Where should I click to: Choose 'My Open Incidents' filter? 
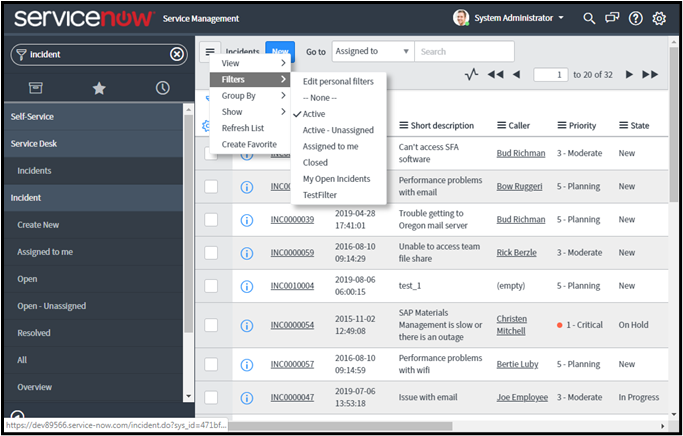point(336,179)
